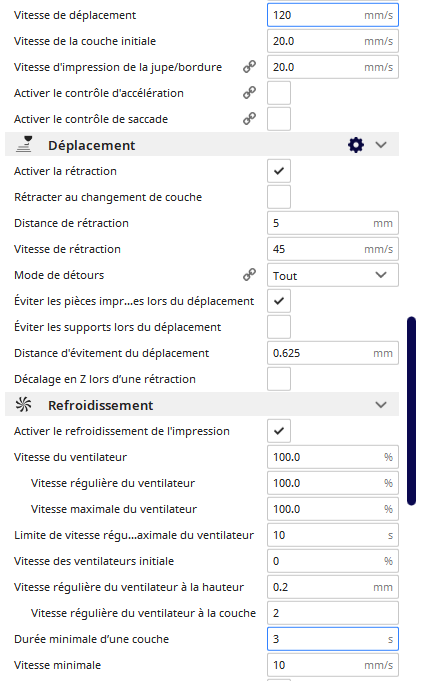Click the Refroidissement section header title
Screen dimensions: 421x681
click(x=100, y=405)
